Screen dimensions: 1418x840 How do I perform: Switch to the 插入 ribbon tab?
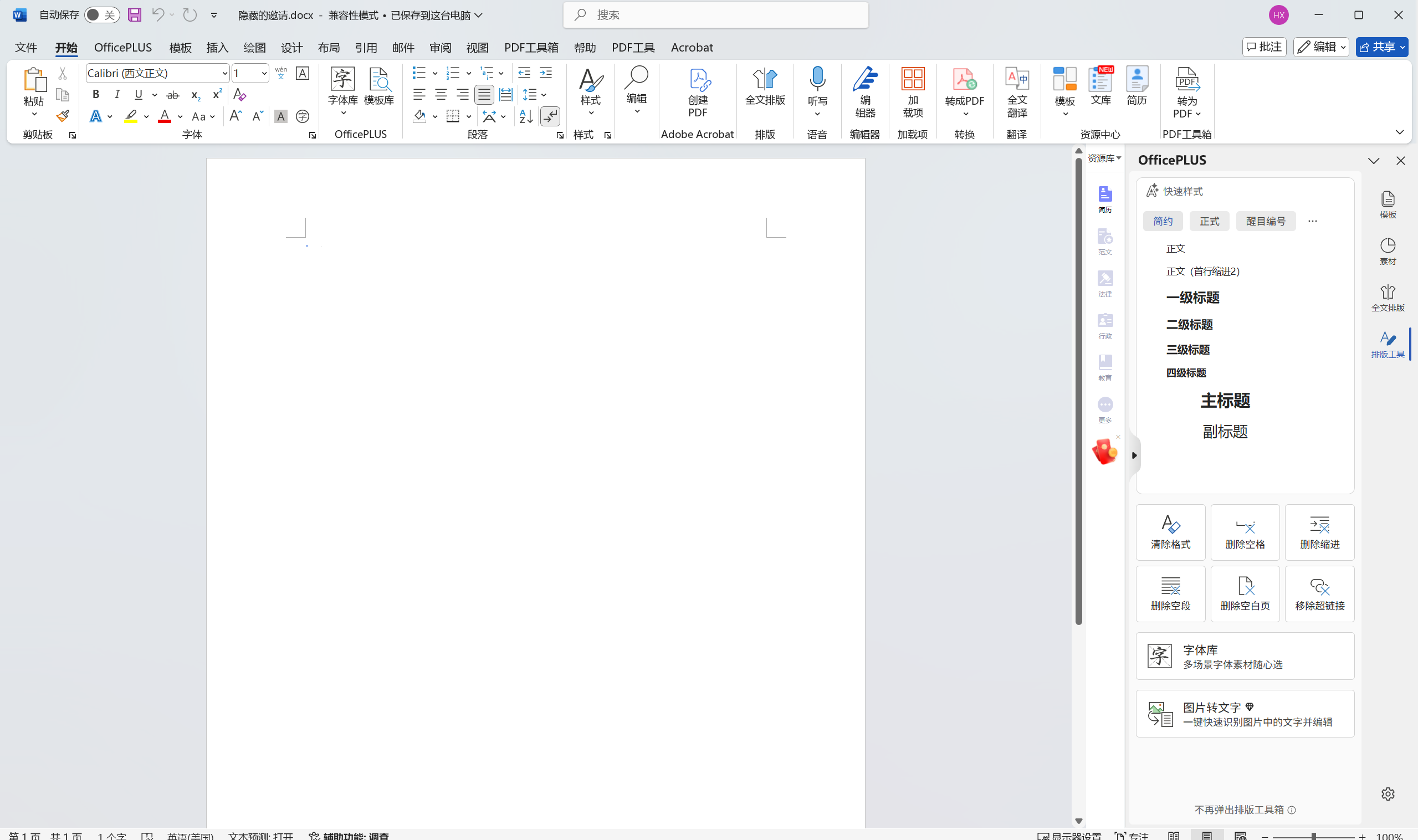pos(217,48)
